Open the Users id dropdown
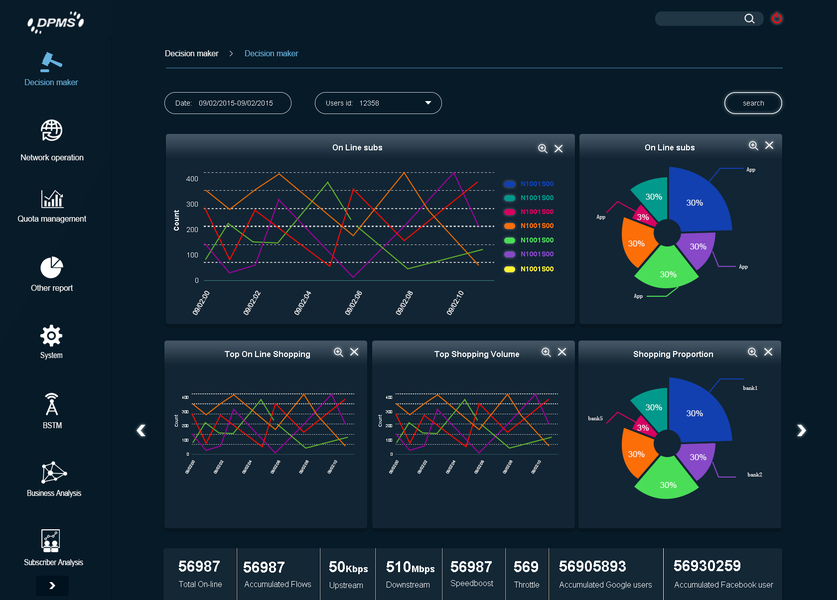 [378, 103]
